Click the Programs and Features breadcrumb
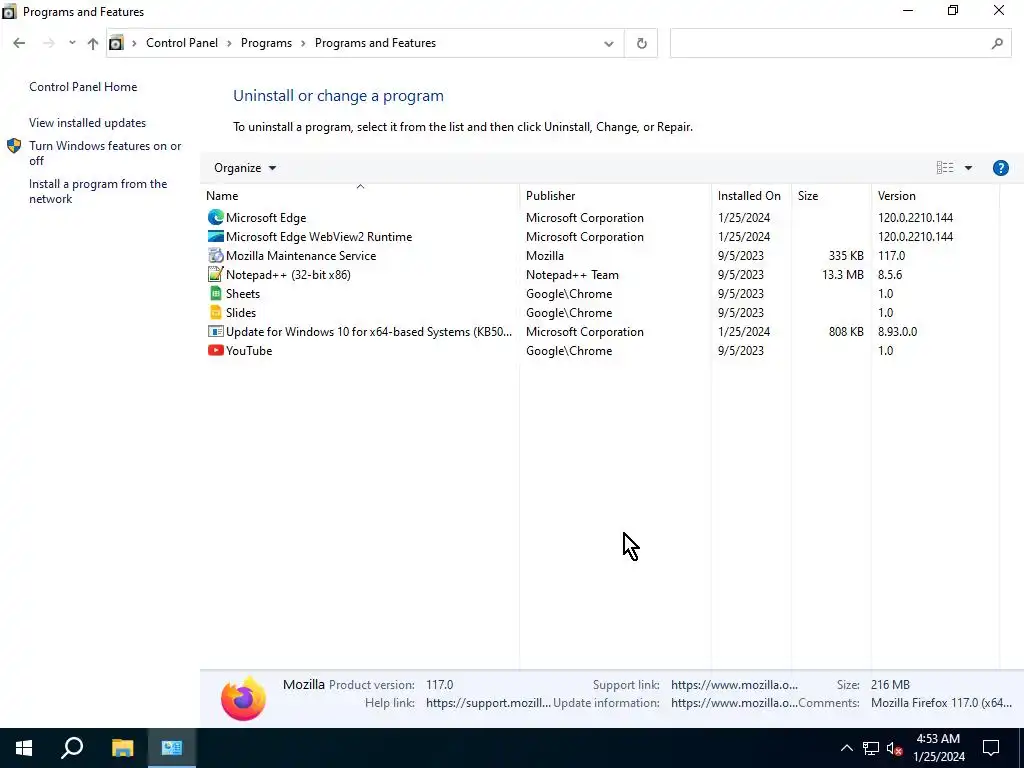 [376, 43]
